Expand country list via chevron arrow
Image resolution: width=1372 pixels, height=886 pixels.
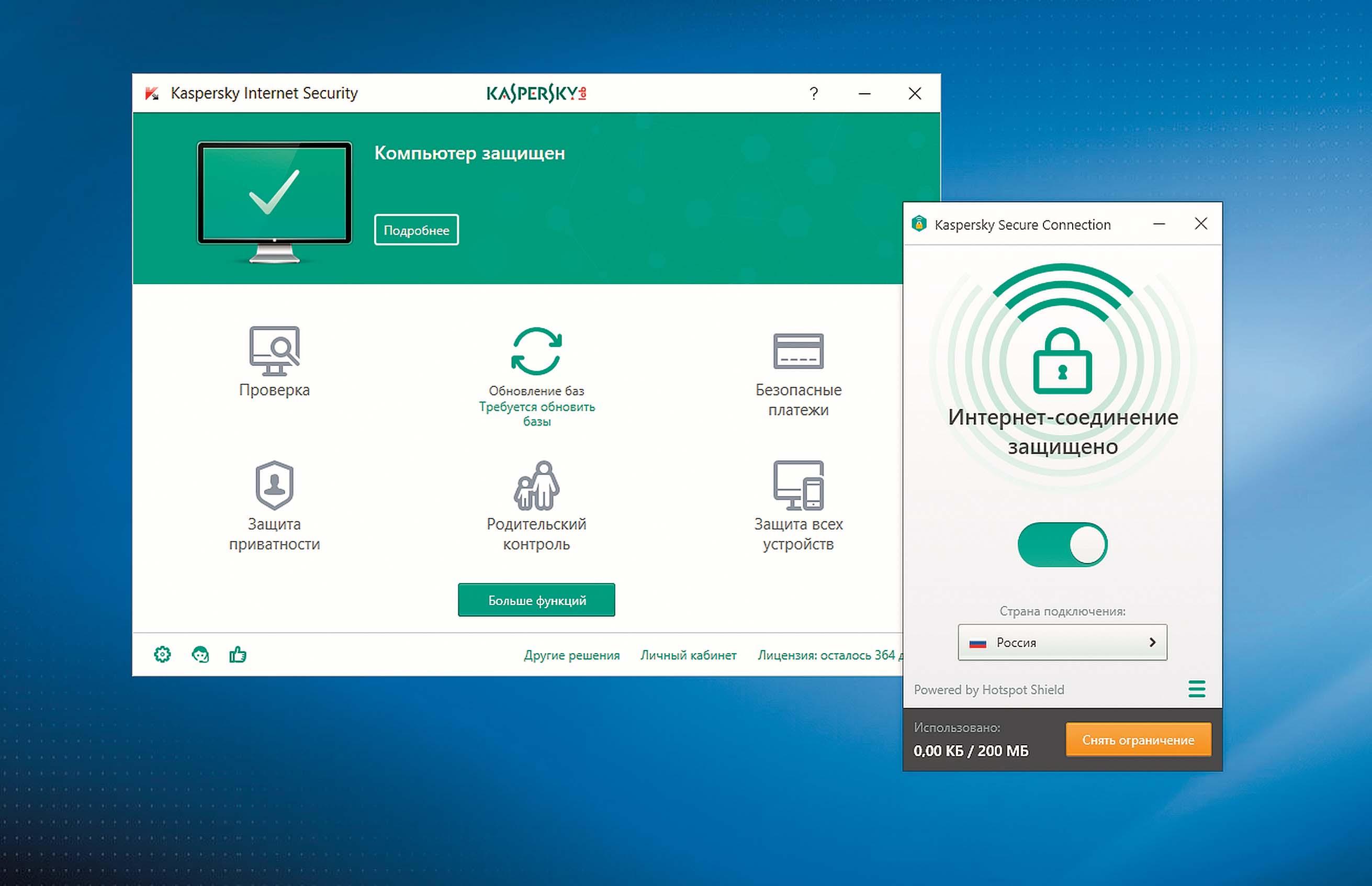pyautogui.click(x=1152, y=642)
